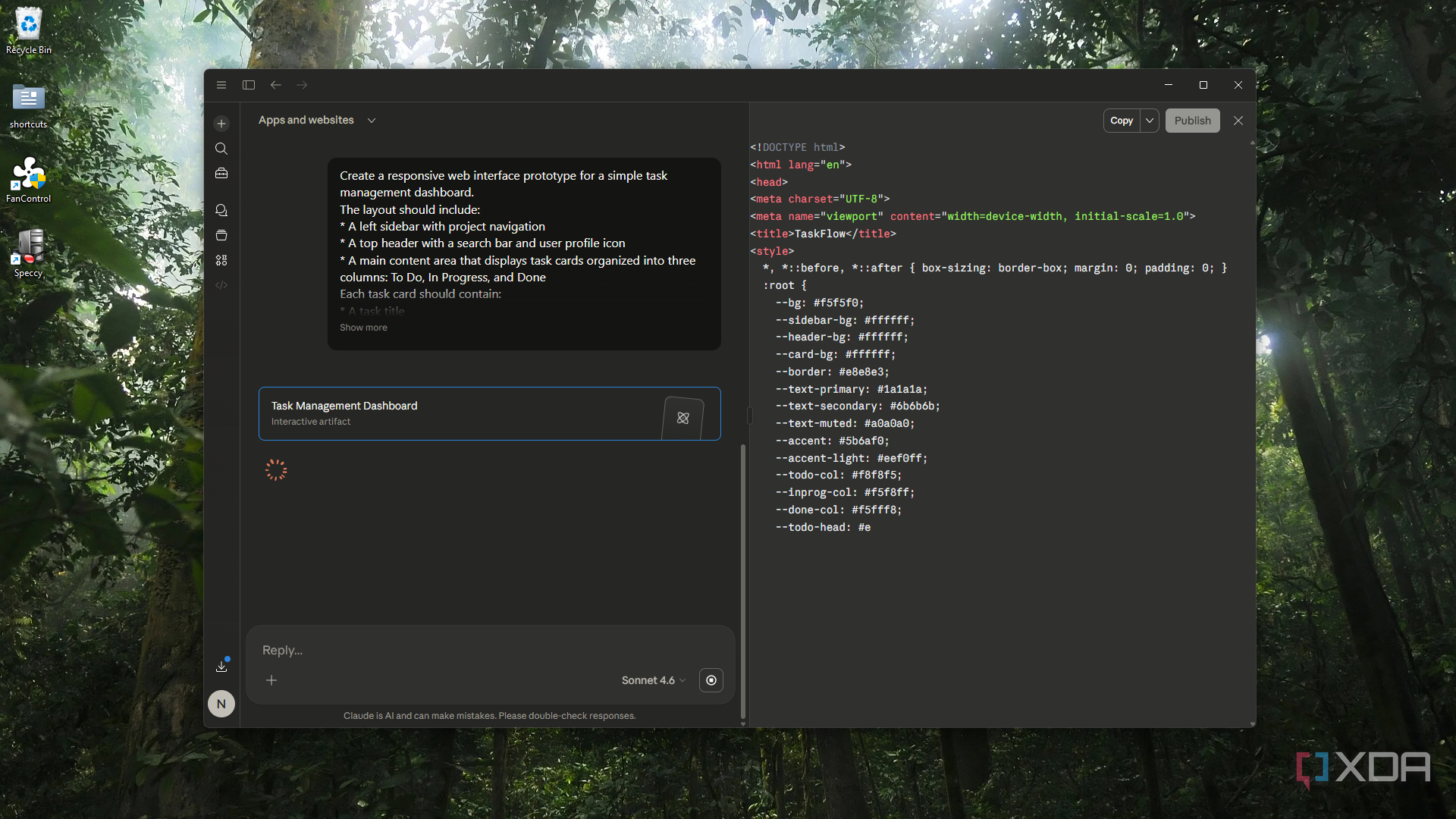Expand the Copy options dropdown arrow
The height and width of the screenshot is (819, 1456).
[1150, 121]
